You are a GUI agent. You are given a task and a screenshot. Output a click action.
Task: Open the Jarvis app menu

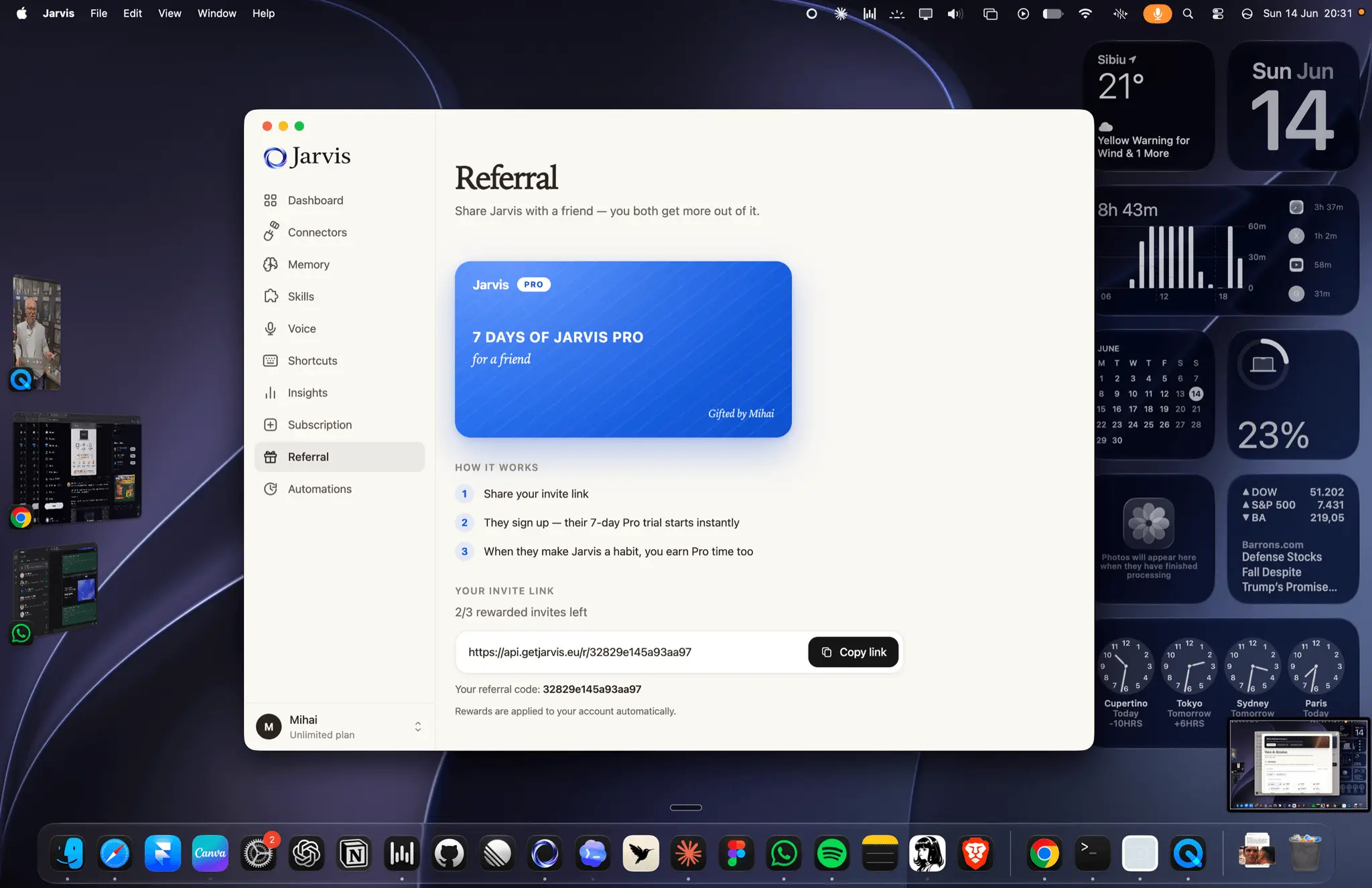[x=58, y=13]
